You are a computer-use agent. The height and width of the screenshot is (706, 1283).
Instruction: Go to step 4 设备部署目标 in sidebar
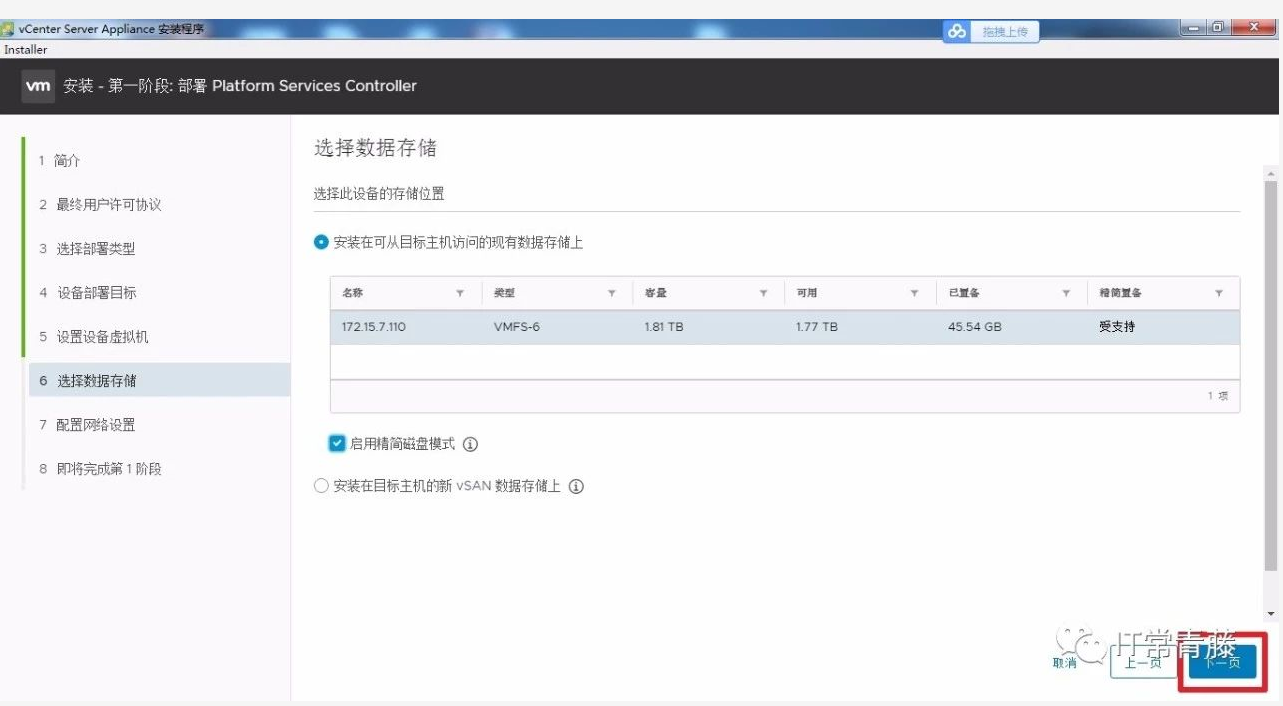click(x=95, y=292)
